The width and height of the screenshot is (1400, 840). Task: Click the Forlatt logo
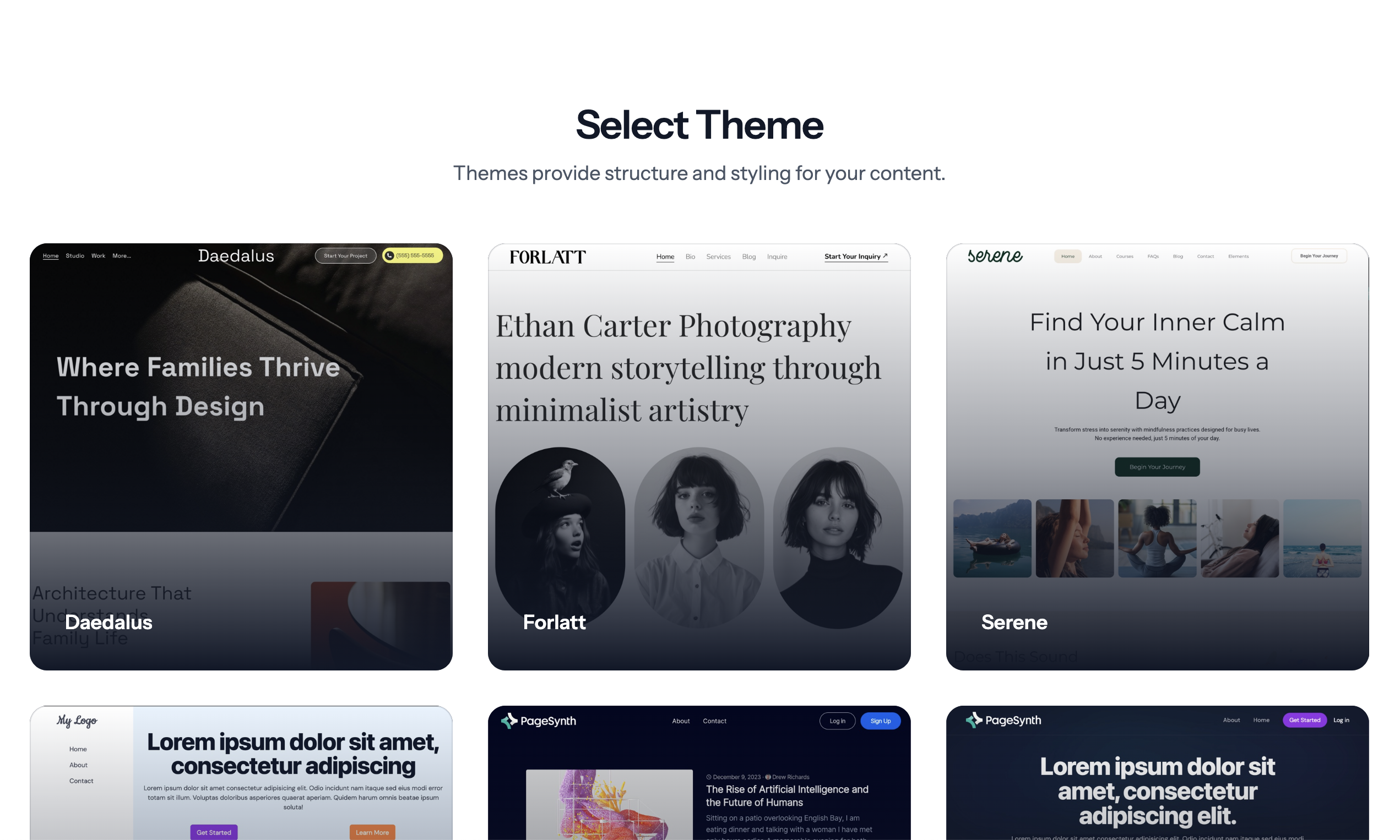point(547,258)
